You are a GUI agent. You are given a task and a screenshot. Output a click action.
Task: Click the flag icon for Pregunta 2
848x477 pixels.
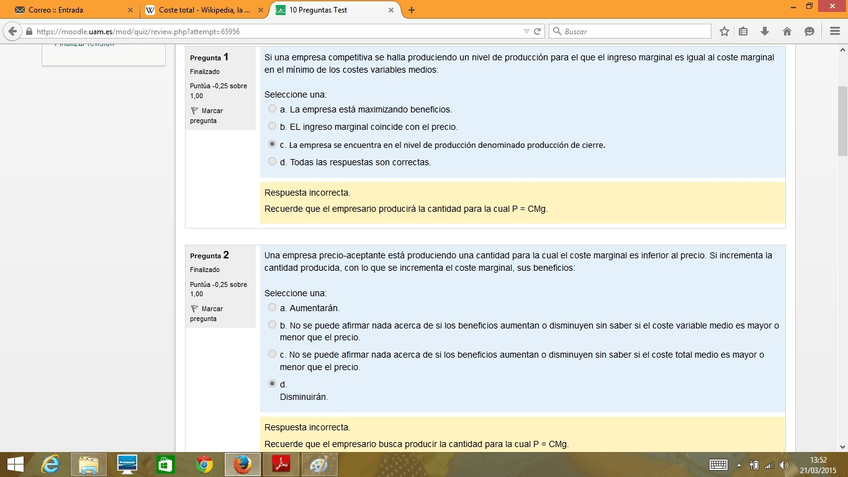coord(194,308)
